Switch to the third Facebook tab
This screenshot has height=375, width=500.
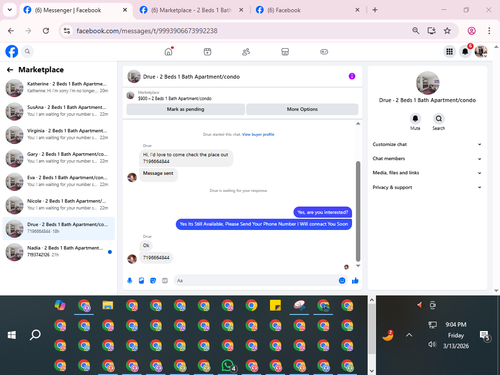[307, 10]
